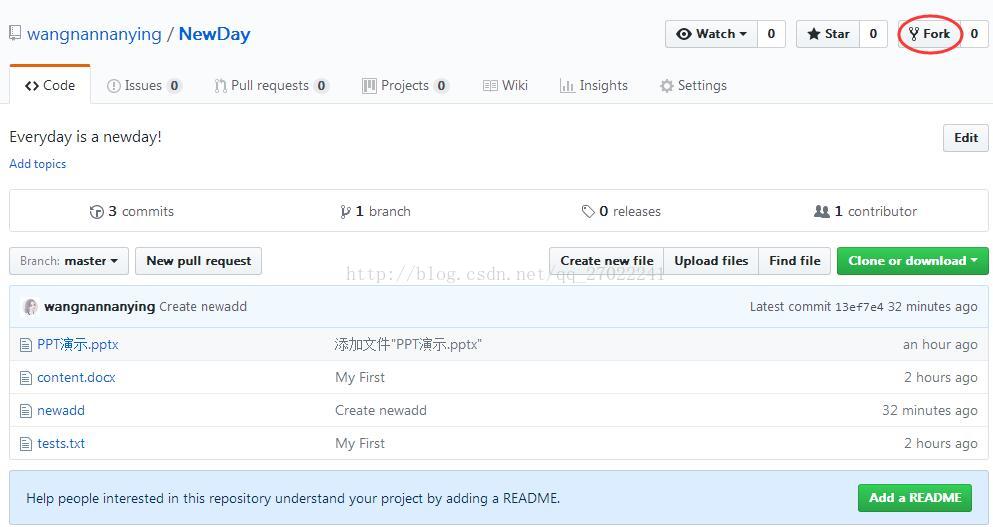Open the NewDay repository name link
Viewport: 993px width, 527px height.
[x=215, y=34]
